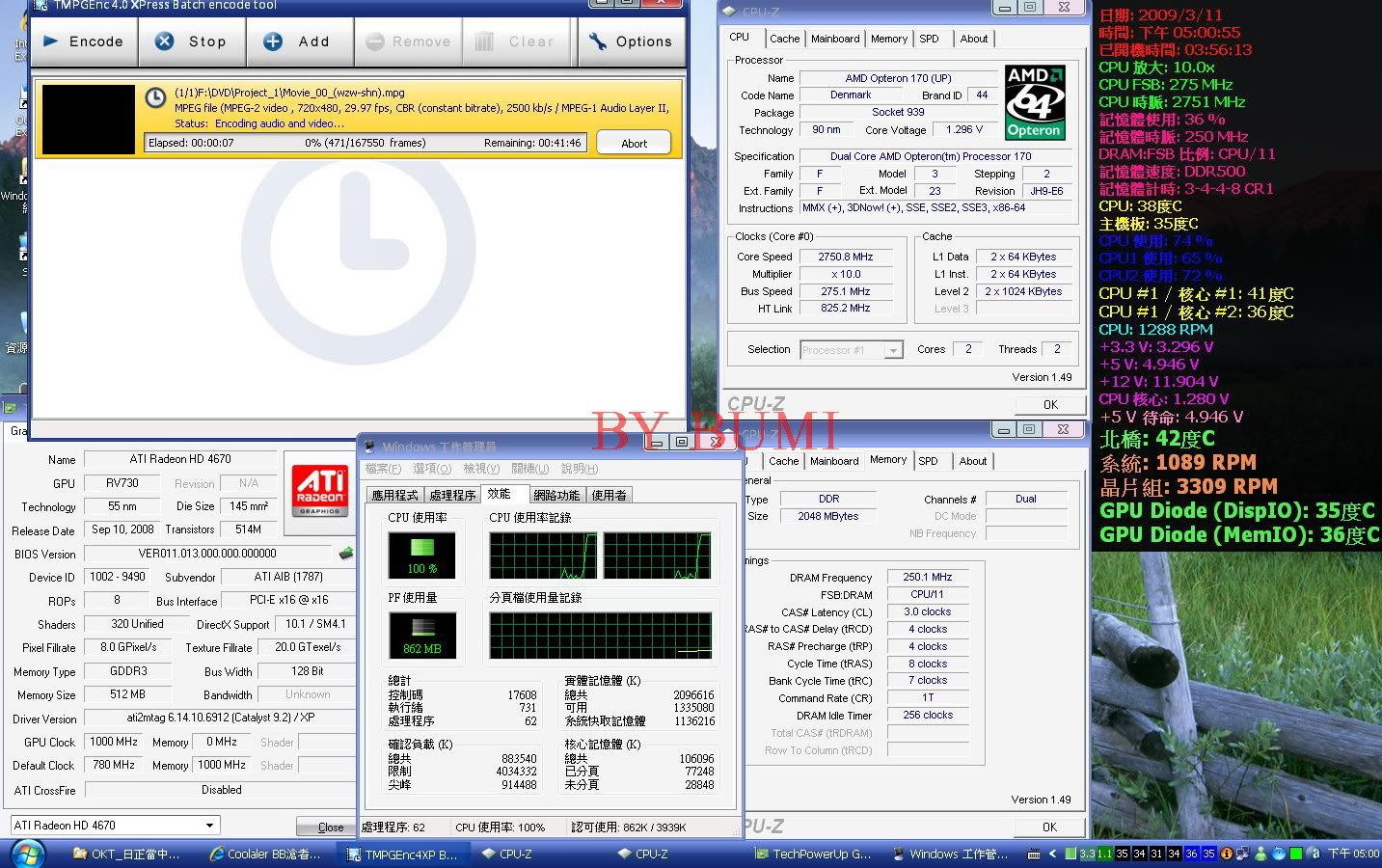Switch to Cache tab in top CPU-Z window
This screenshot has width=1382, height=868.
784,39
